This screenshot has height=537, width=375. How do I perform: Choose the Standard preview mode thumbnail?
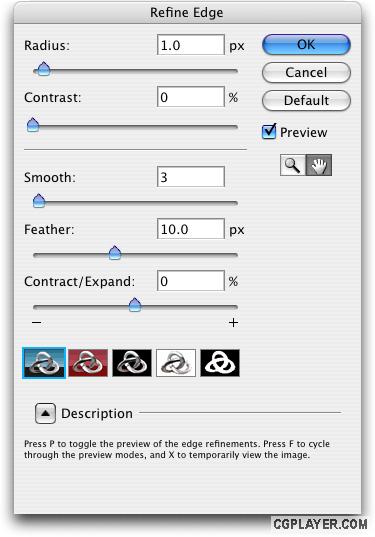coord(44,363)
